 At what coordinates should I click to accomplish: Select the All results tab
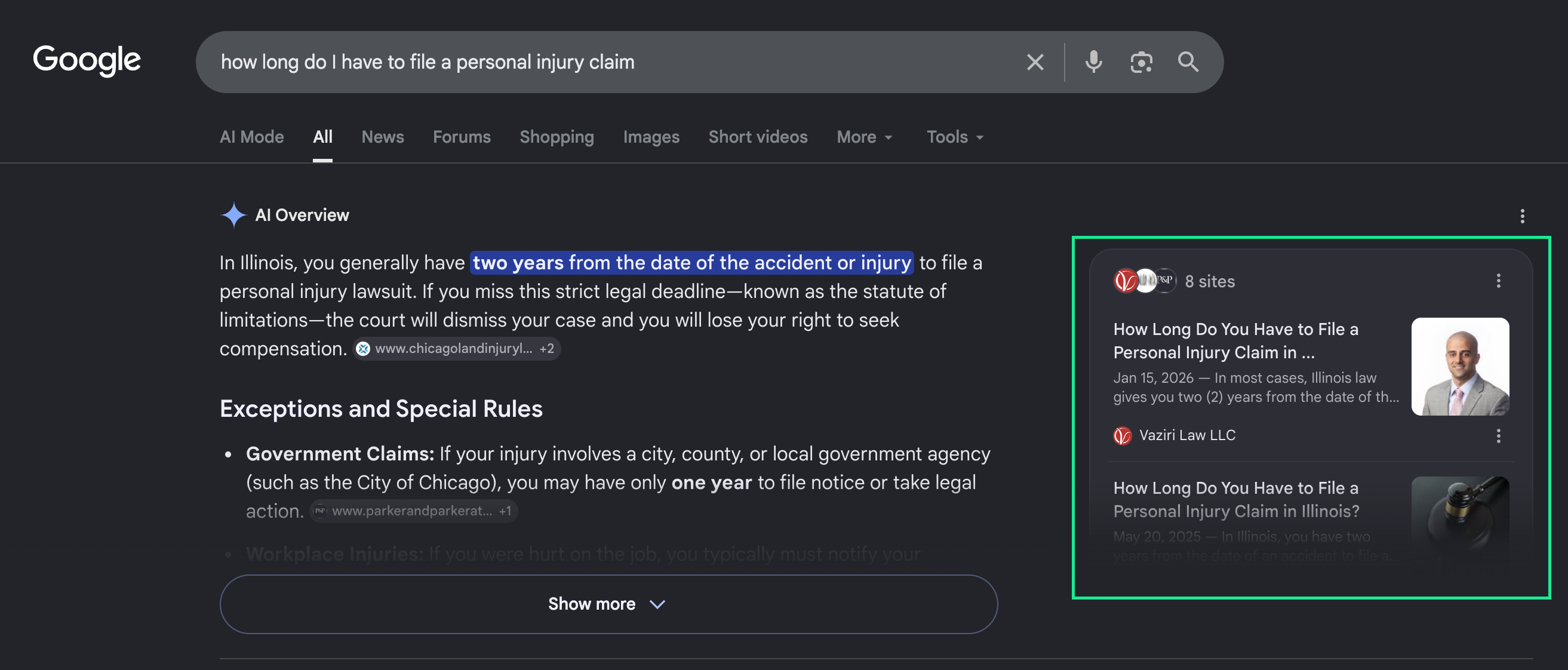pyautogui.click(x=322, y=137)
